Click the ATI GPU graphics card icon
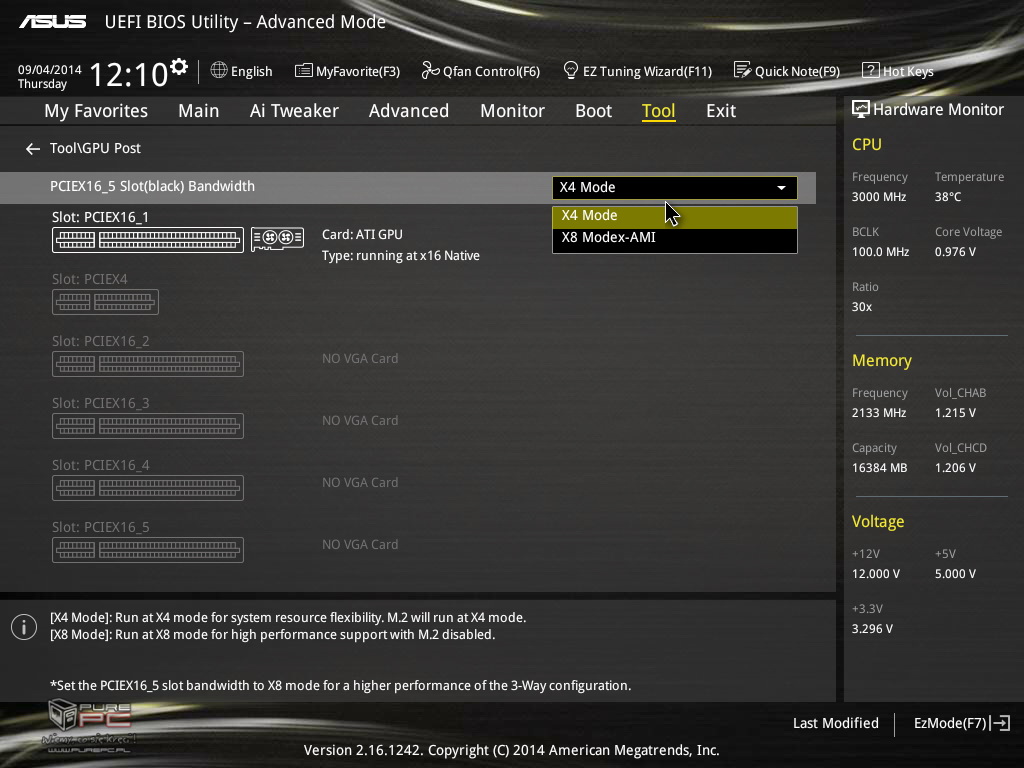This screenshot has height=768, width=1024. tap(278, 239)
